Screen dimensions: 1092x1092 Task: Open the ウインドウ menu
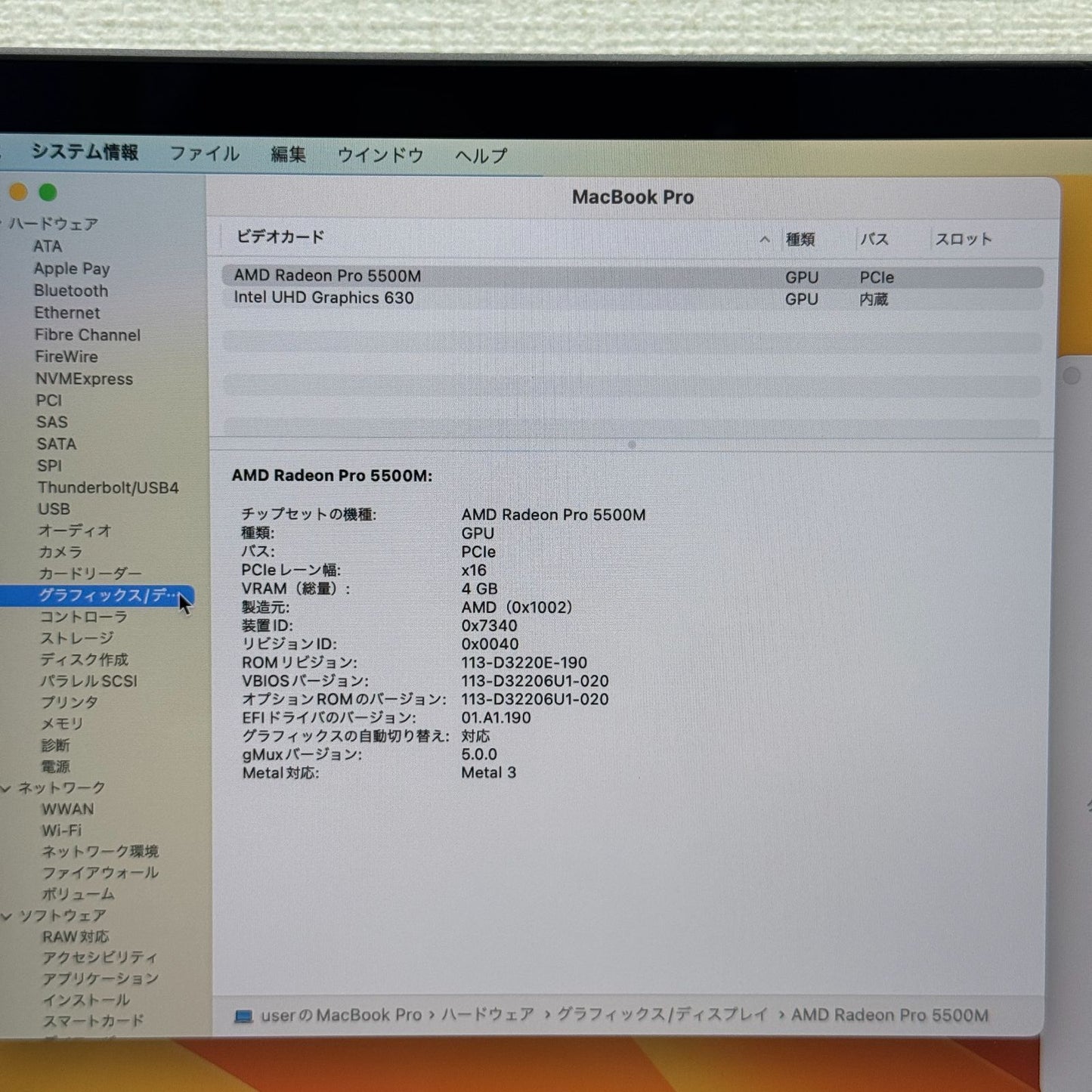pos(380,156)
